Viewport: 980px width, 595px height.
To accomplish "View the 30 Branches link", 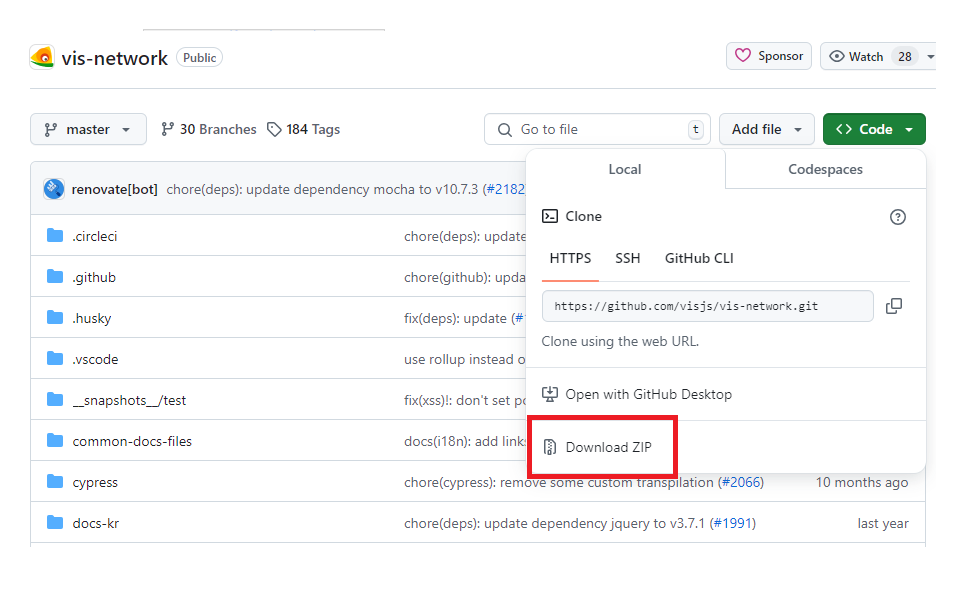I will point(209,129).
